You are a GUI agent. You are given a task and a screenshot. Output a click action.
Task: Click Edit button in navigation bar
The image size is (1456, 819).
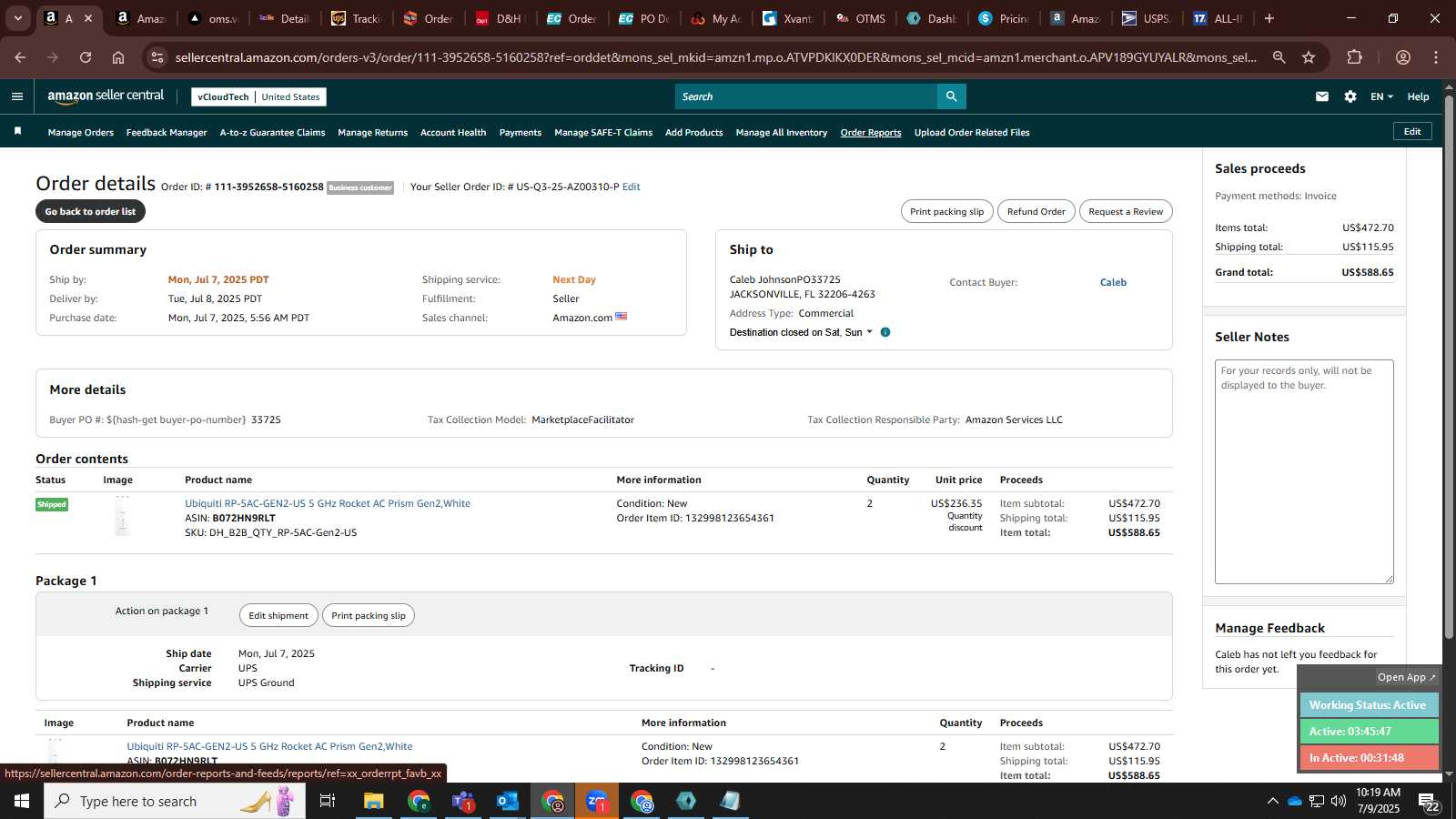click(1412, 131)
